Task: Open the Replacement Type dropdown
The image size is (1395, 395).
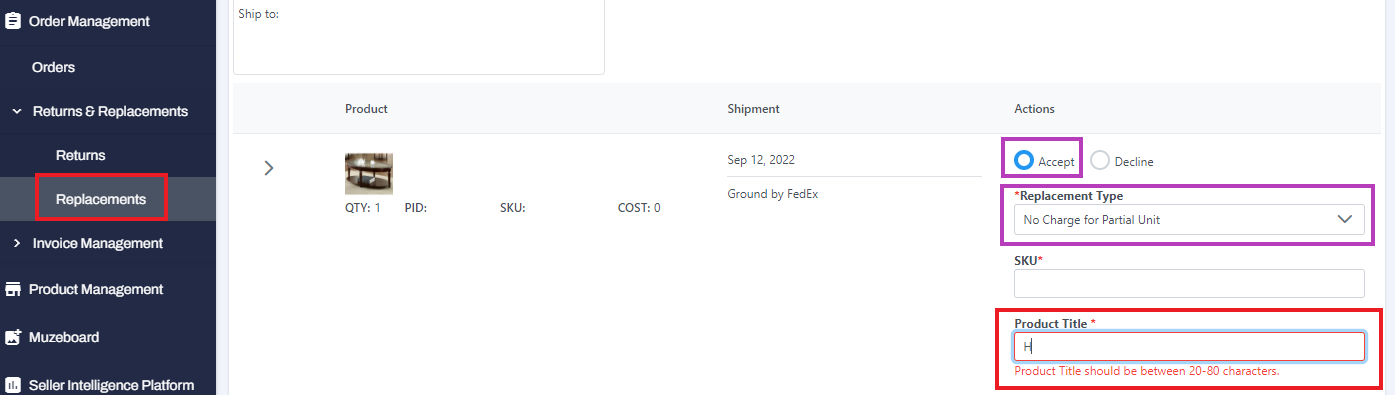Action: [x=1189, y=220]
